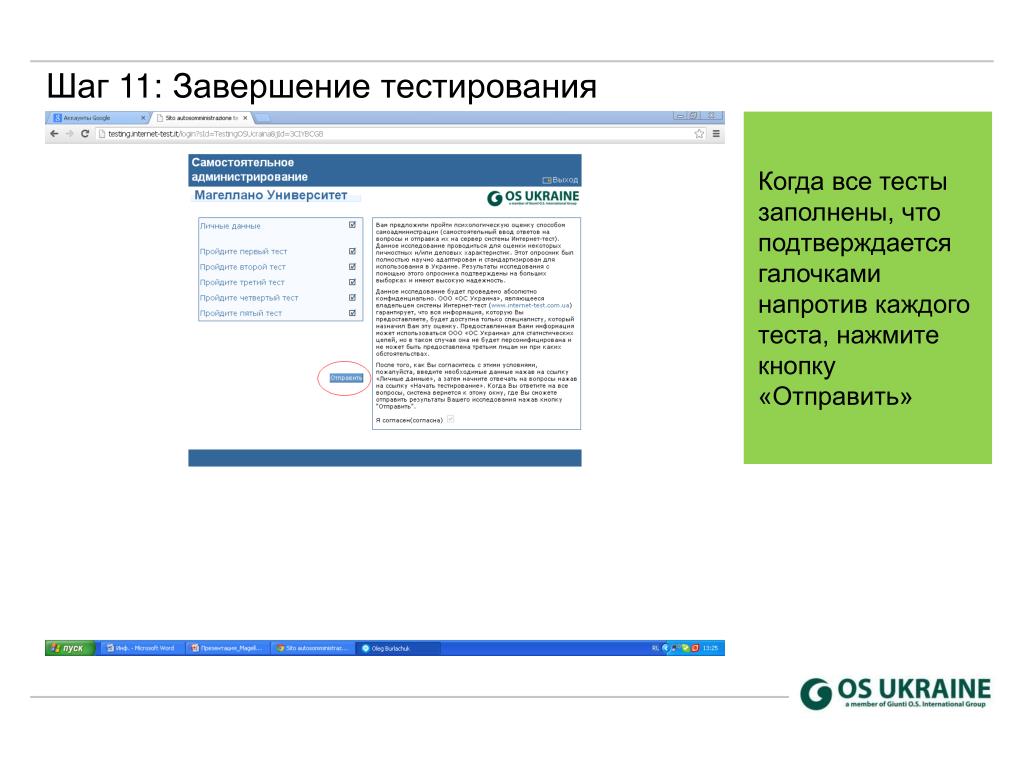
Task: Close the Аккаунты Google tab
Action: tap(143, 118)
